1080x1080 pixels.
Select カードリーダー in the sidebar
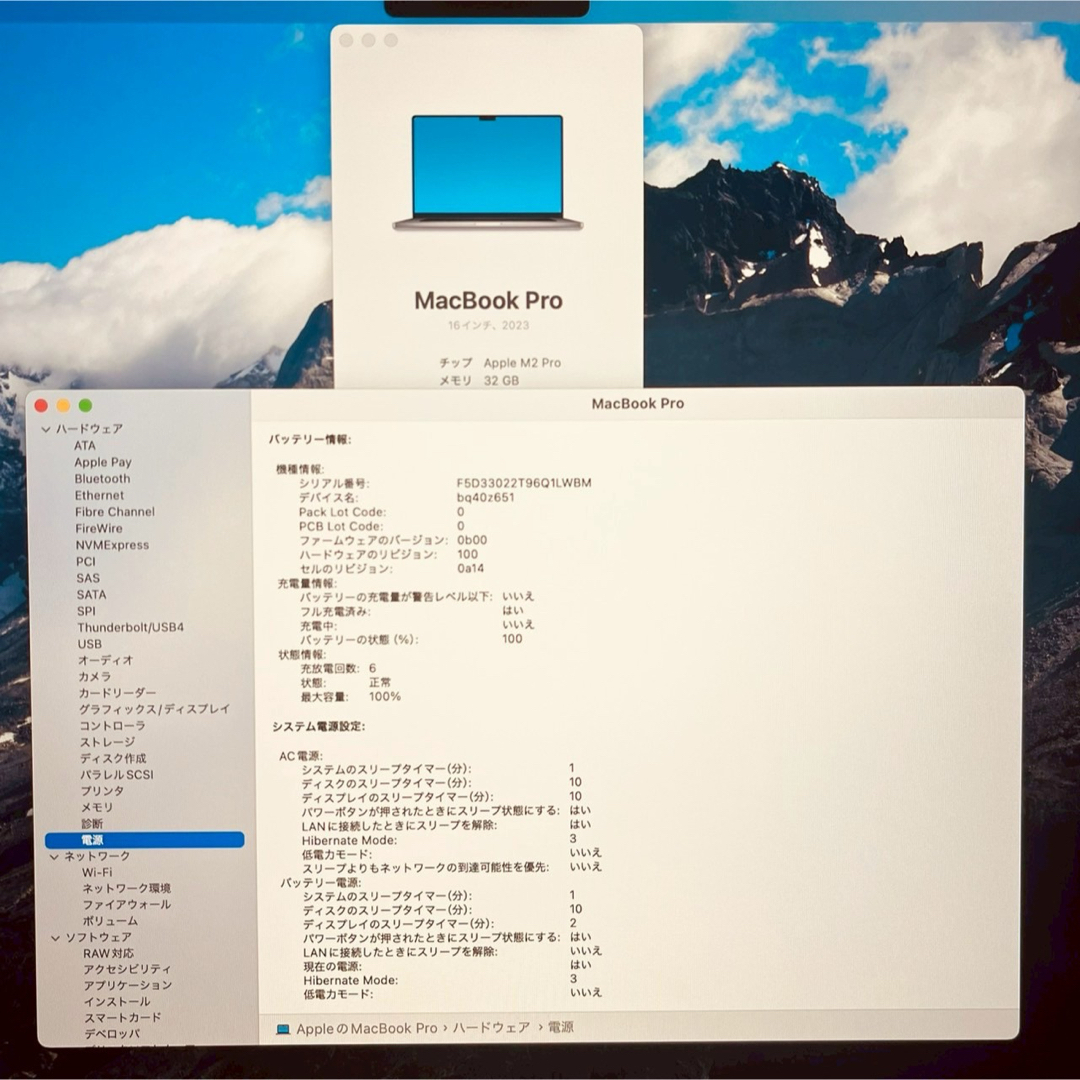pyautogui.click(x=117, y=693)
